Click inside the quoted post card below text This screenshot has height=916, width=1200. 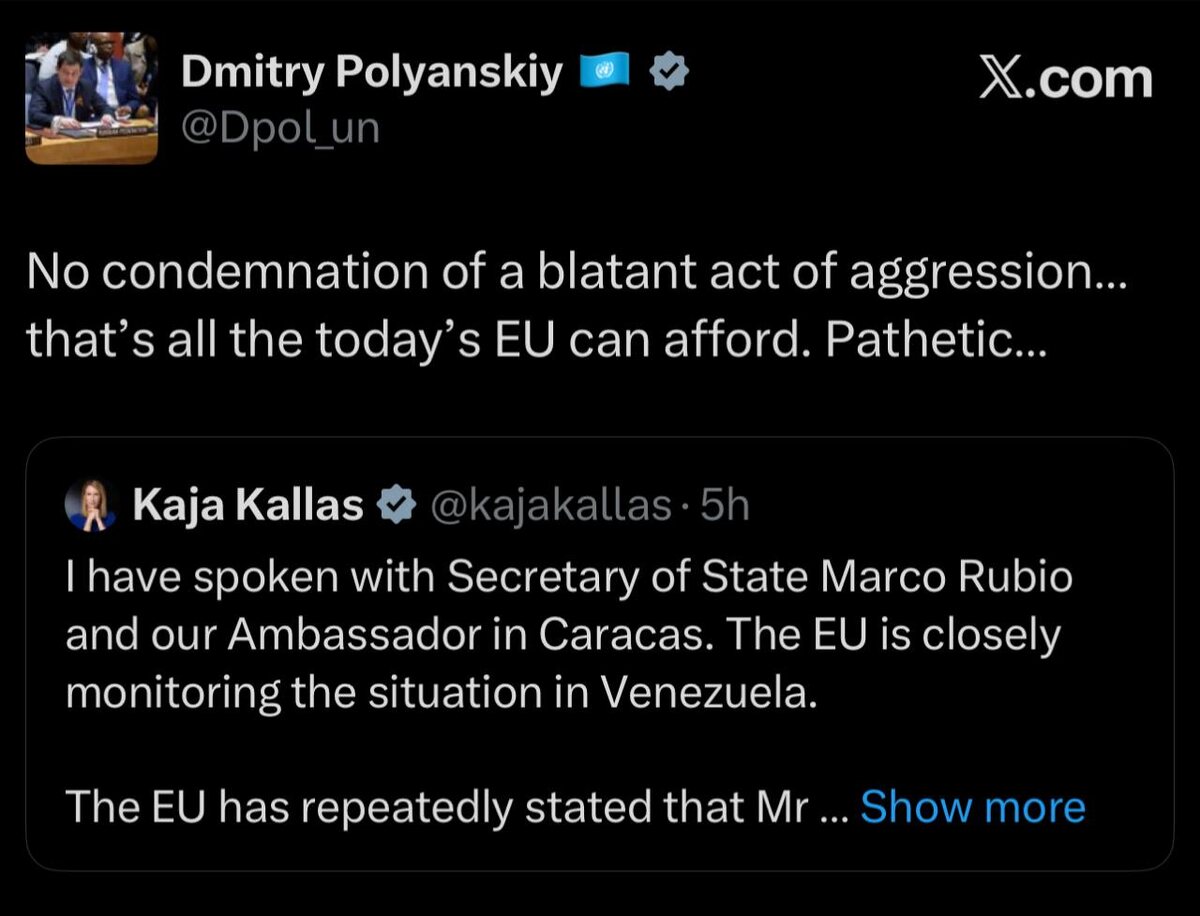click(598, 850)
